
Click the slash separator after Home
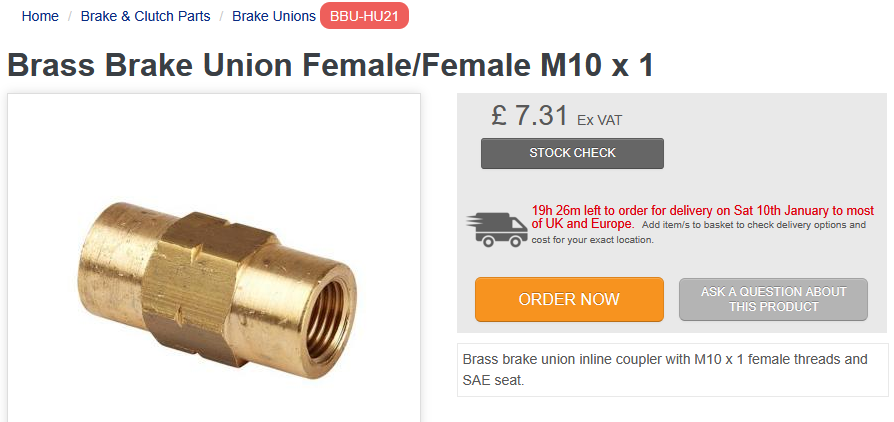pos(70,16)
